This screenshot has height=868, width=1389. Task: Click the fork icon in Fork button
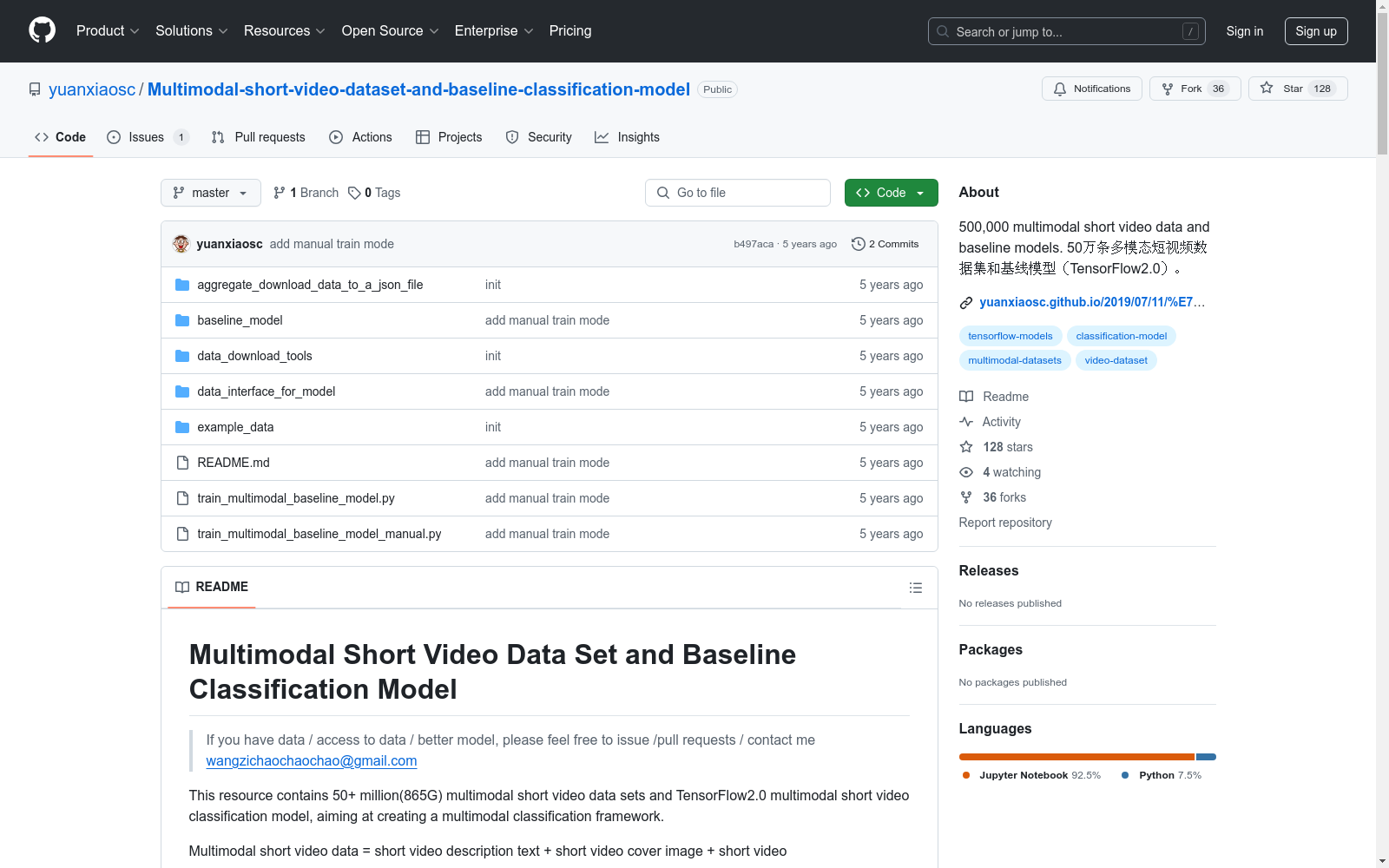click(x=1168, y=89)
